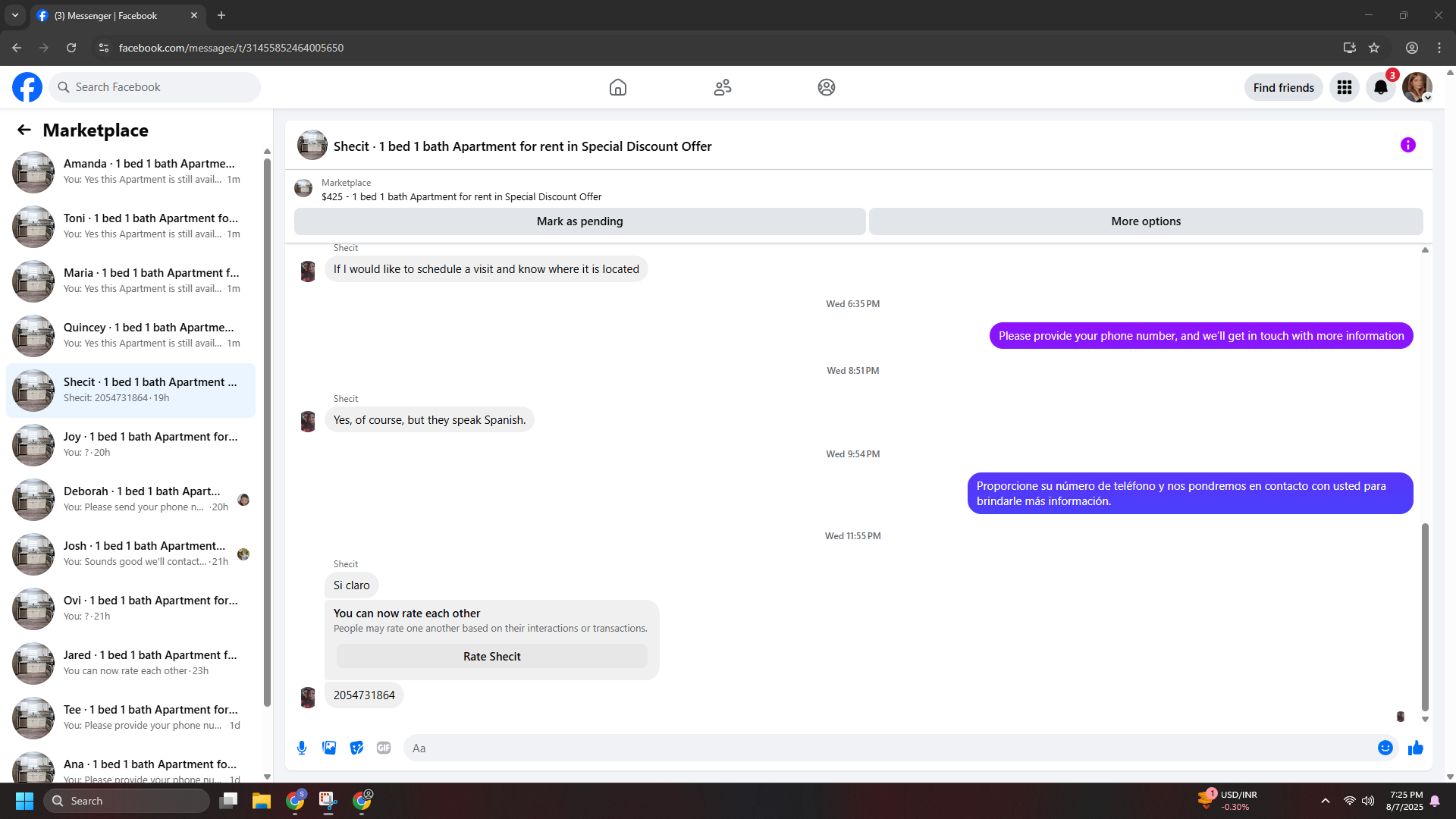The height and width of the screenshot is (819, 1456).
Task: Go to Facebook Home tab
Action: point(618,87)
